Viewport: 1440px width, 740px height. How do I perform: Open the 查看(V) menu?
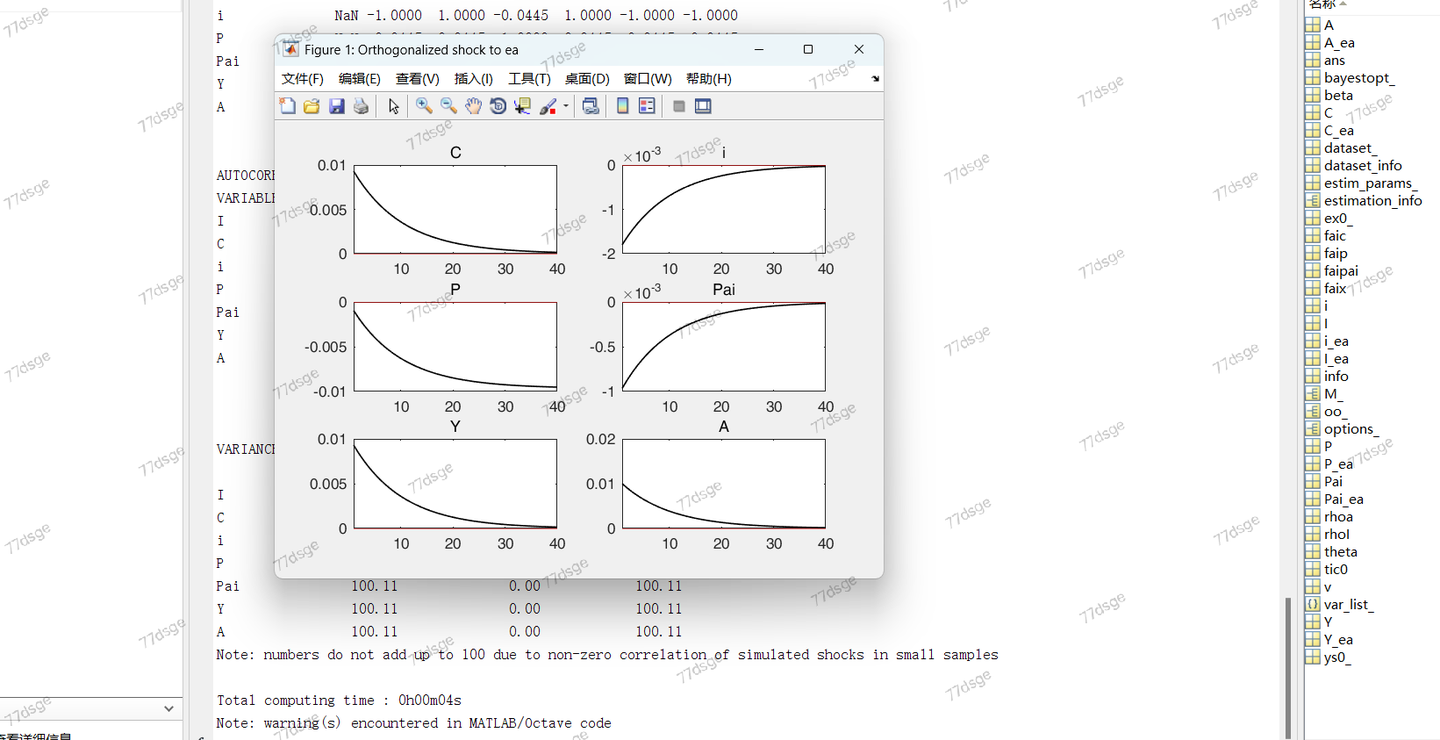417,79
